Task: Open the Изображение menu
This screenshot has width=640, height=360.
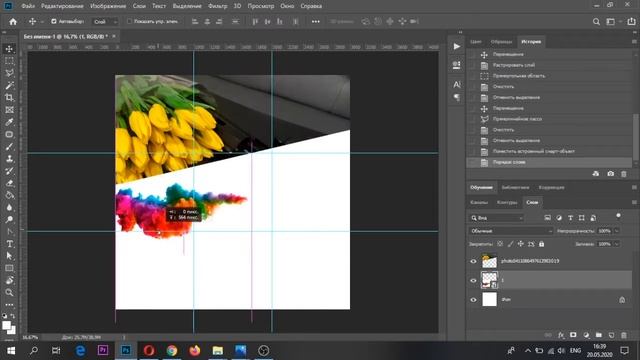Action: click(x=108, y=6)
